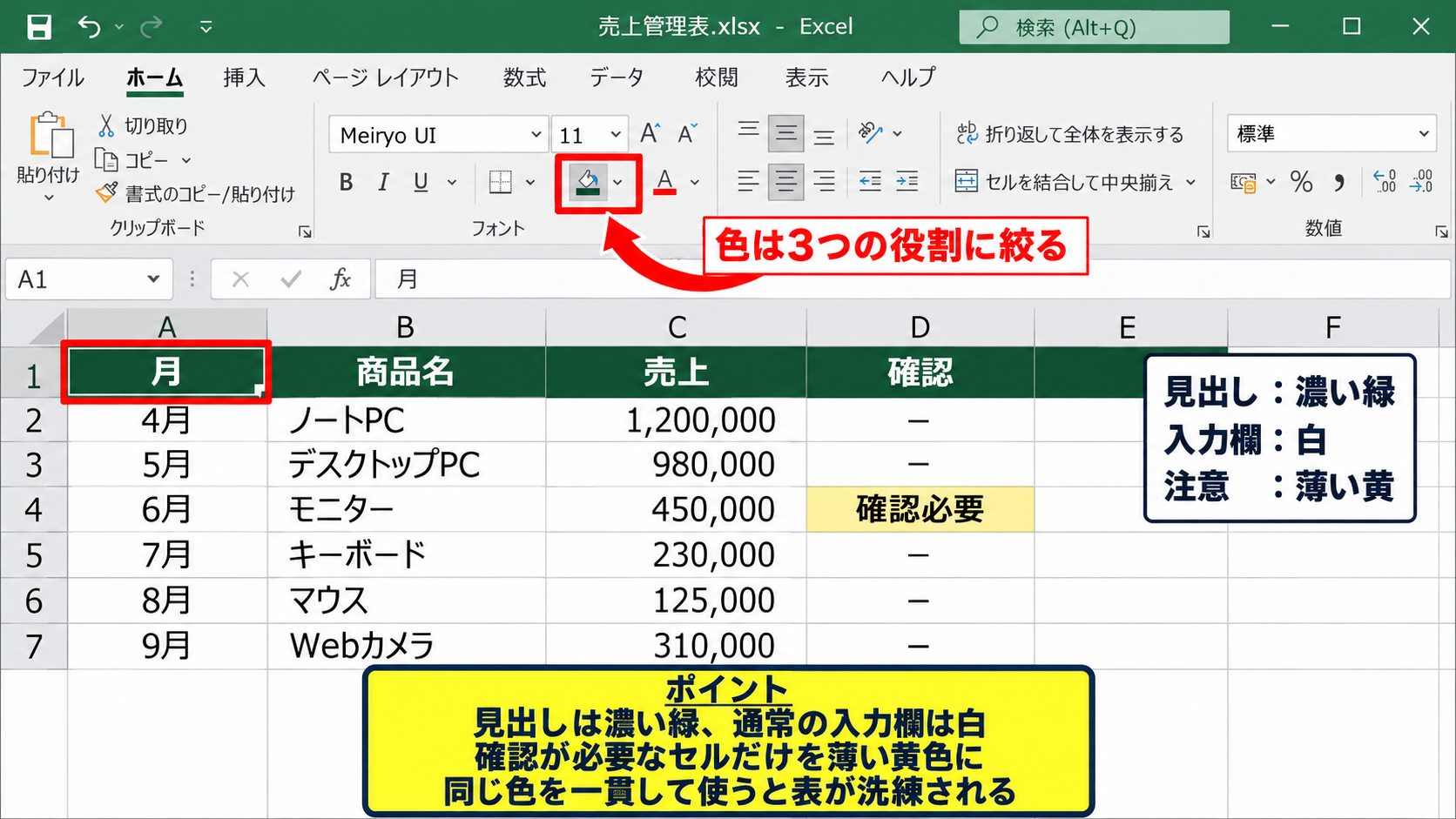Toggle middle vertical alignment
The width and height of the screenshot is (1456, 819).
click(x=785, y=133)
